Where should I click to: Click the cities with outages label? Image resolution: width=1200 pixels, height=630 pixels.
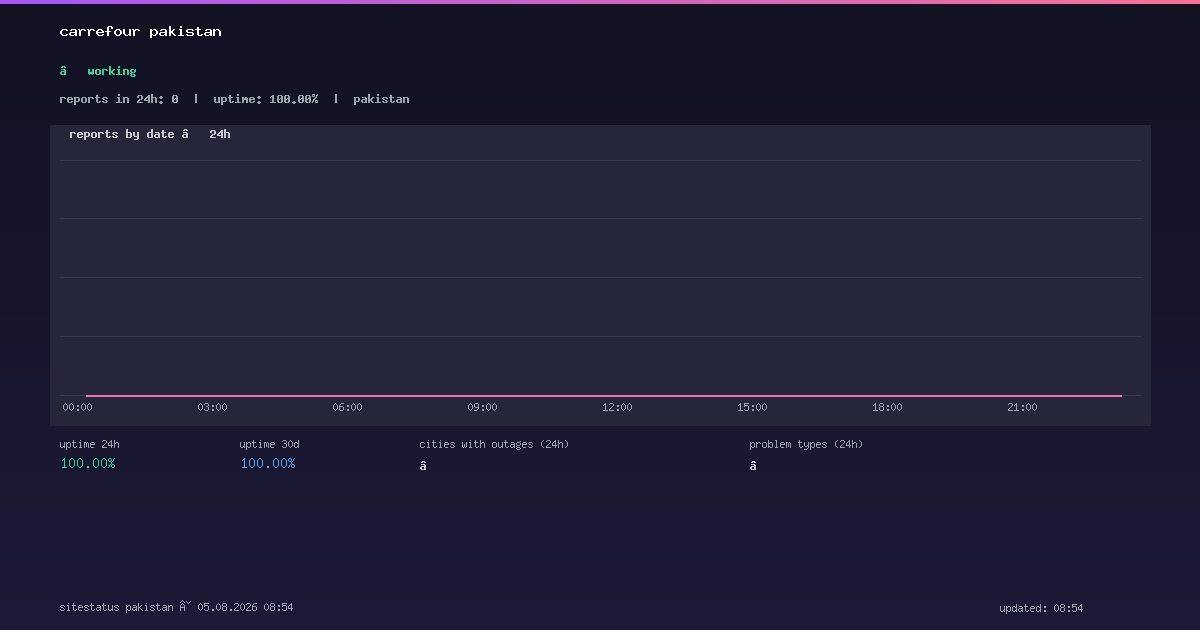tap(494, 444)
